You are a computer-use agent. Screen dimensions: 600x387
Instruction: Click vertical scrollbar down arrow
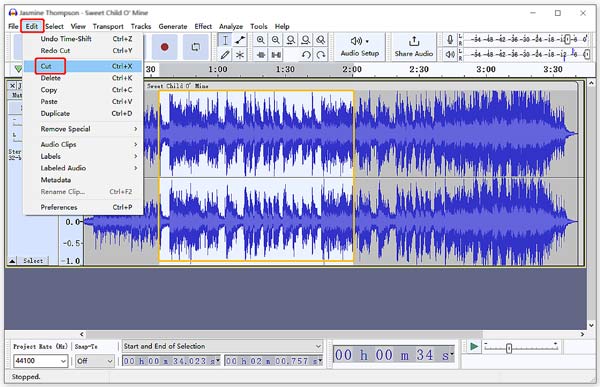[x=591, y=325]
